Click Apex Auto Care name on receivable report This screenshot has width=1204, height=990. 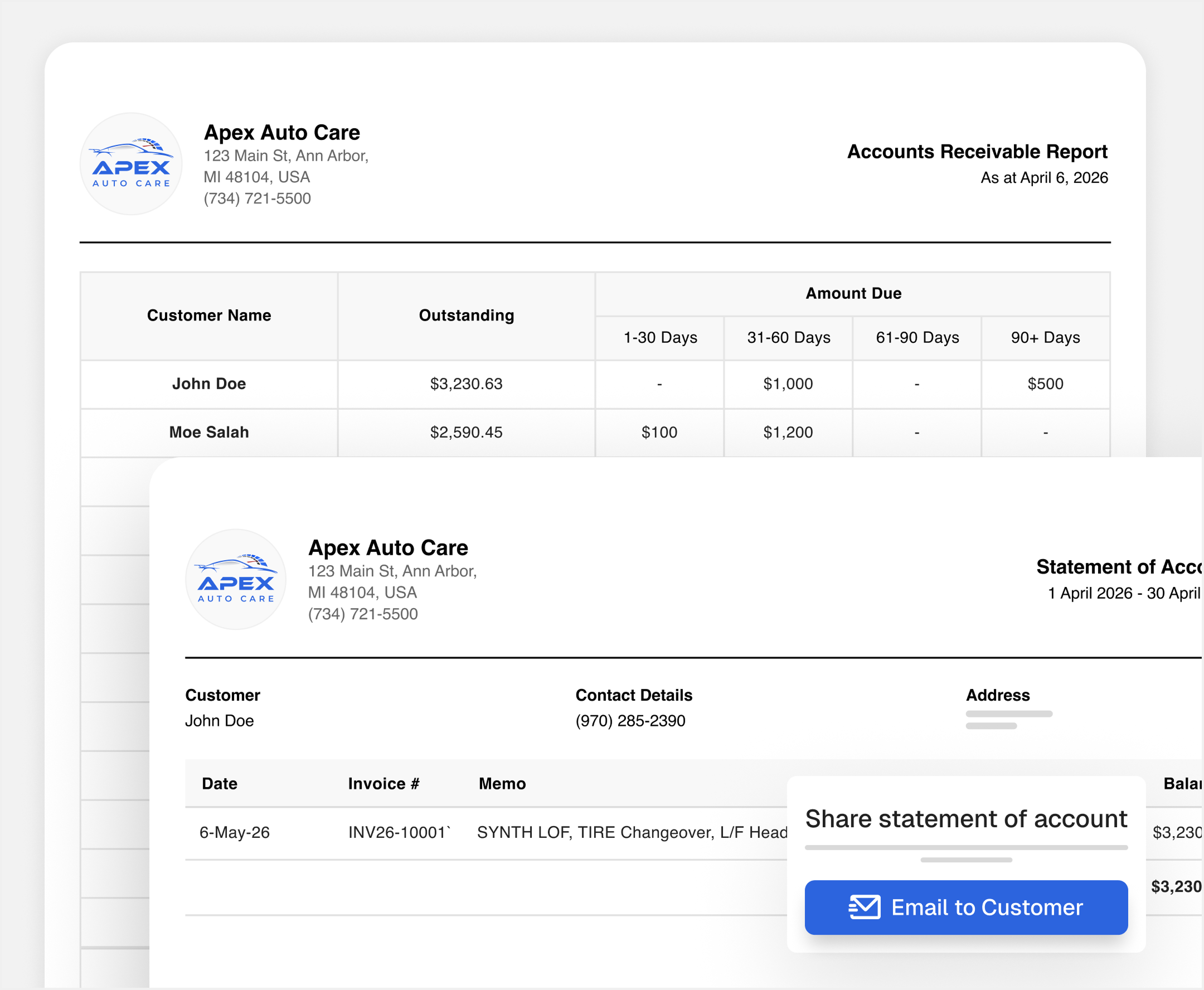281,132
